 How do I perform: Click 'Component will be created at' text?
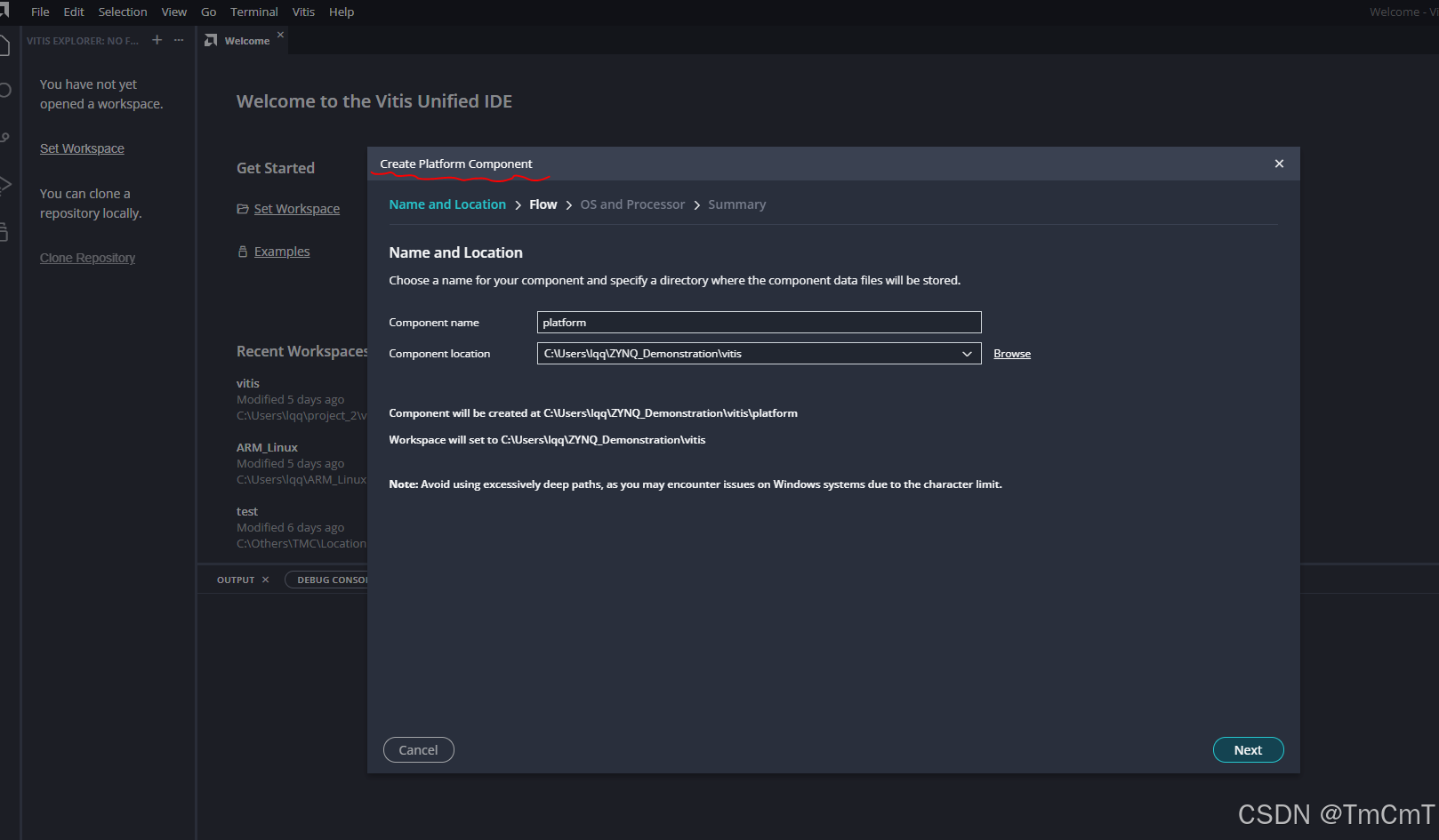point(593,413)
